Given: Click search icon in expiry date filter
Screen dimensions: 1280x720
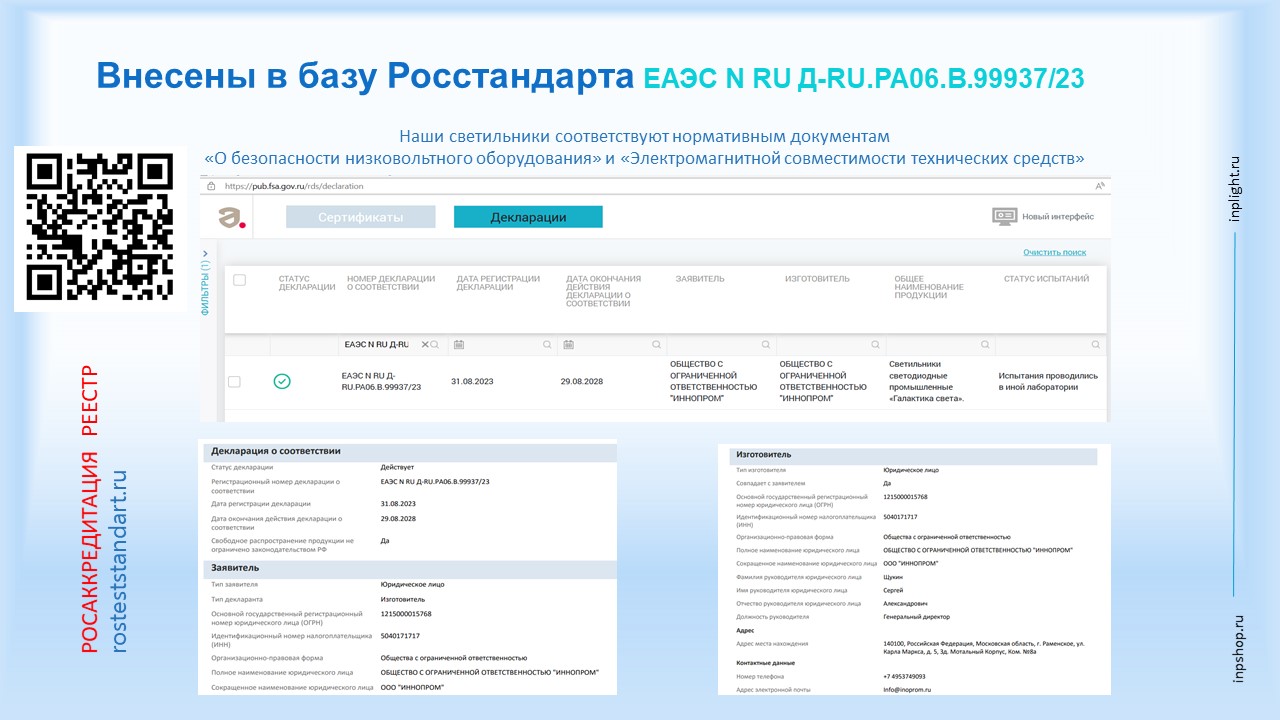Looking at the screenshot, I should point(656,344).
